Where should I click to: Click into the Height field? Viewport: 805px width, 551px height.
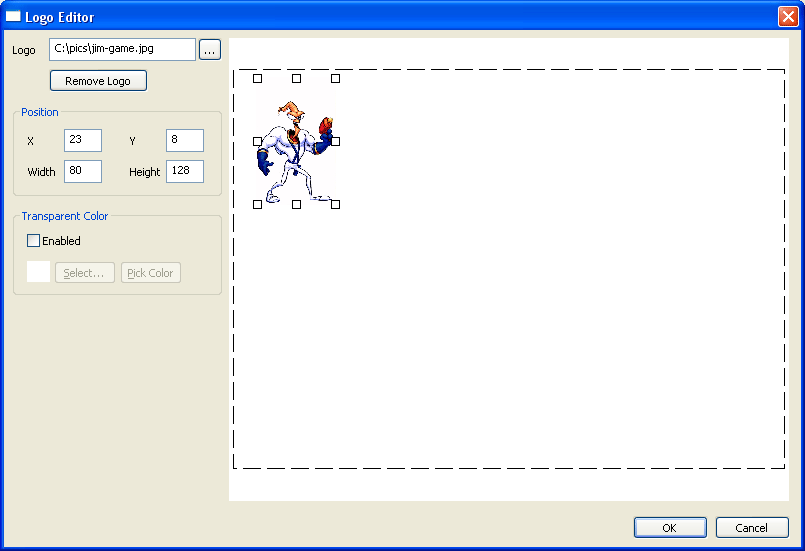click(185, 171)
